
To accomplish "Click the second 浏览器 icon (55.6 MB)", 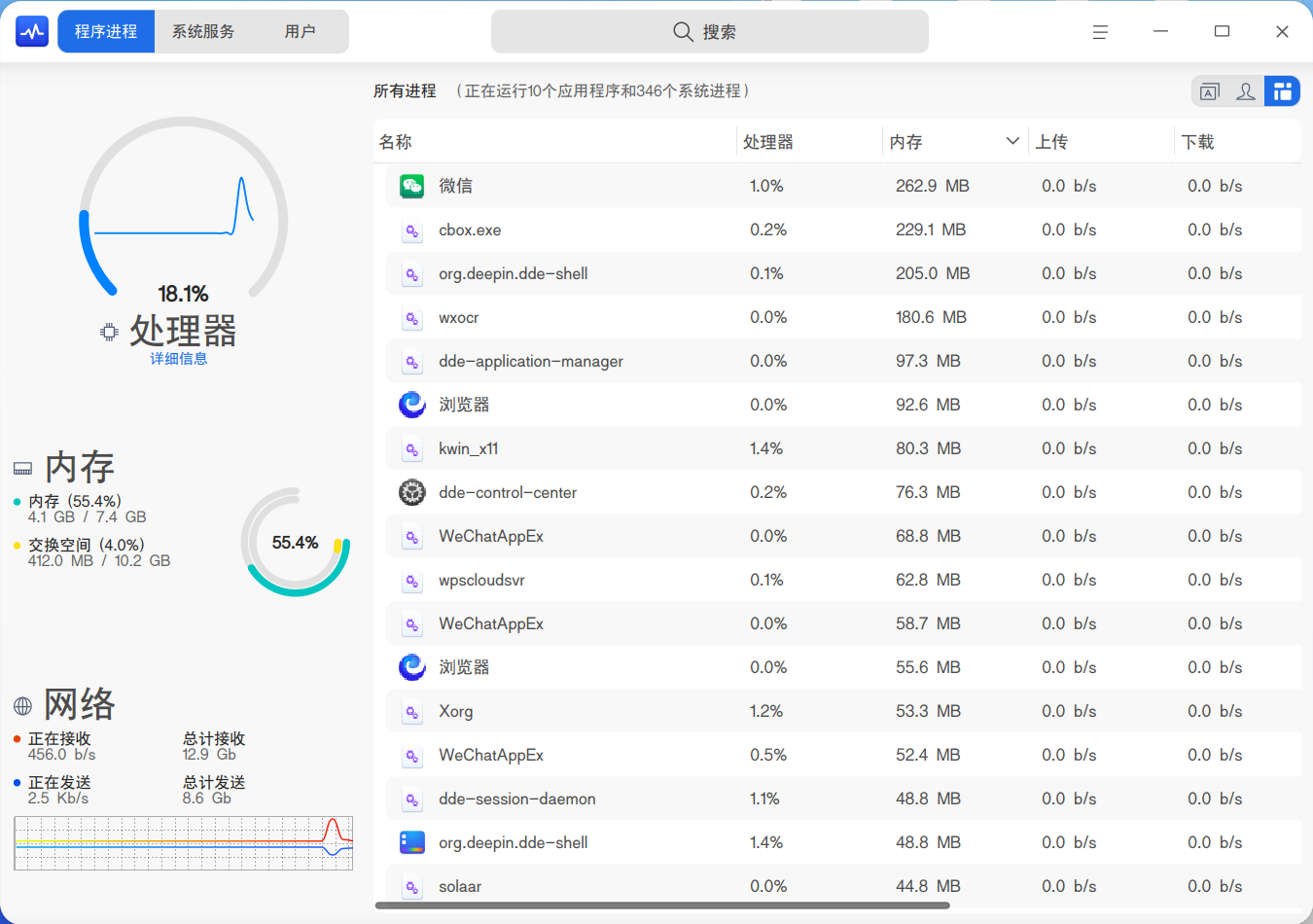I will point(412,667).
